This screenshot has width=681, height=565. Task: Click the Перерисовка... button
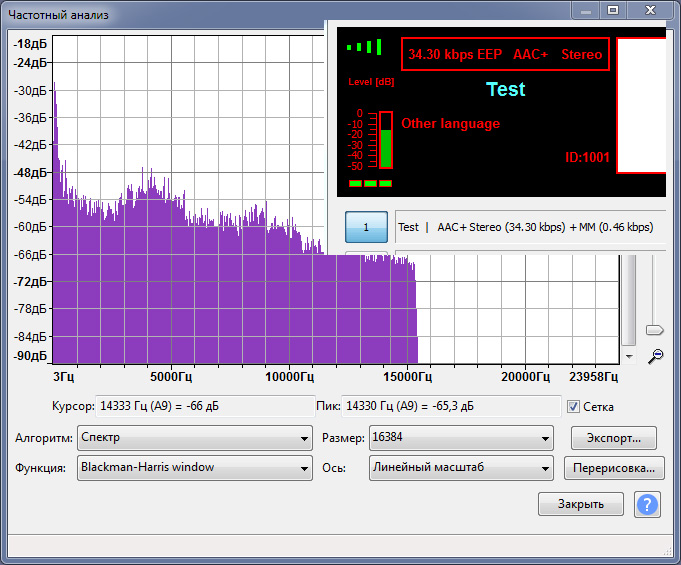[x=614, y=468]
